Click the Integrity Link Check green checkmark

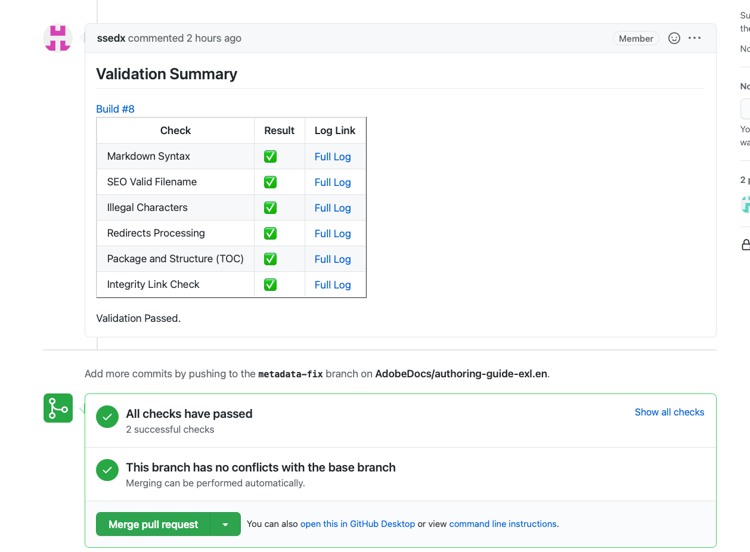pyautogui.click(x=270, y=284)
